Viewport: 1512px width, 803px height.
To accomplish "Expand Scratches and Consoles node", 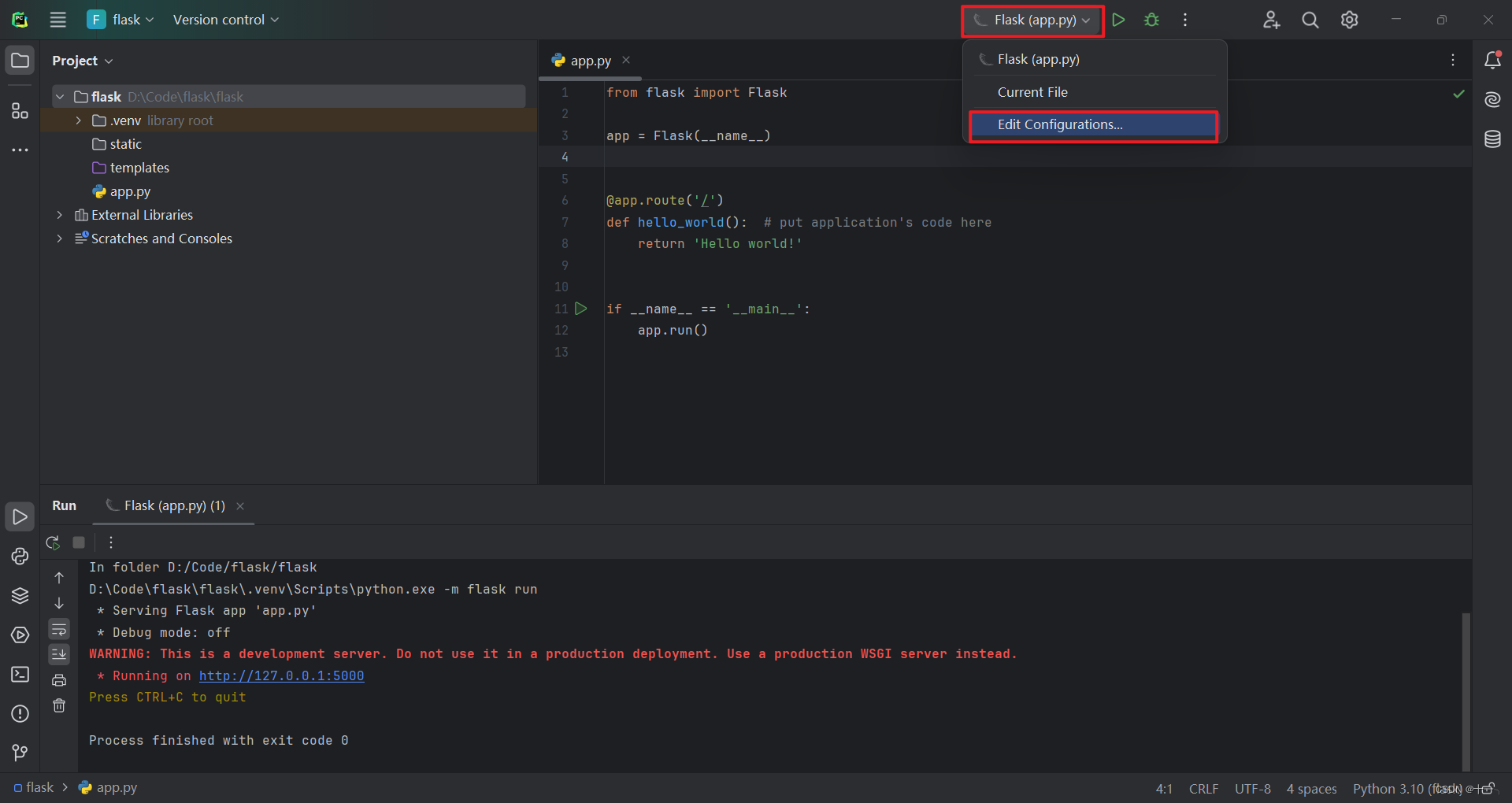I will click(60, 239).
